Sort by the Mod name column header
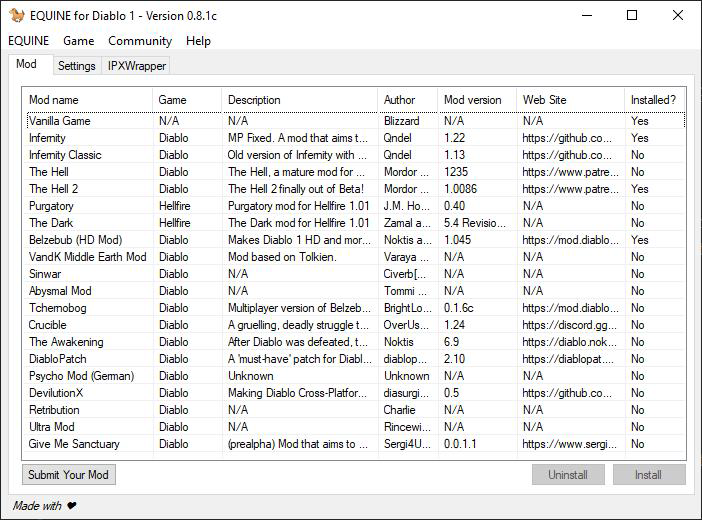 (87, 100)
